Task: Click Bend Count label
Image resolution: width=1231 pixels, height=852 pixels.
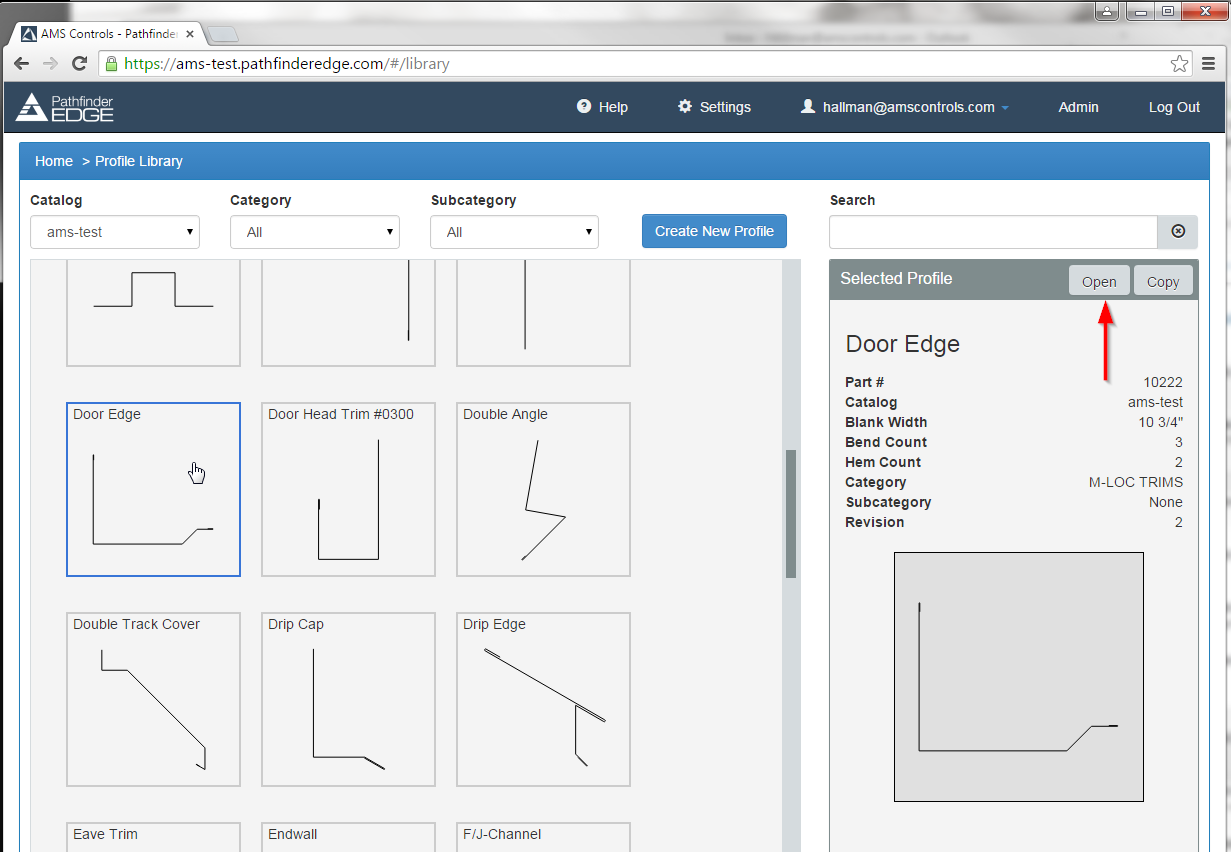Action: pyautogui.click(x=886, y=442)
